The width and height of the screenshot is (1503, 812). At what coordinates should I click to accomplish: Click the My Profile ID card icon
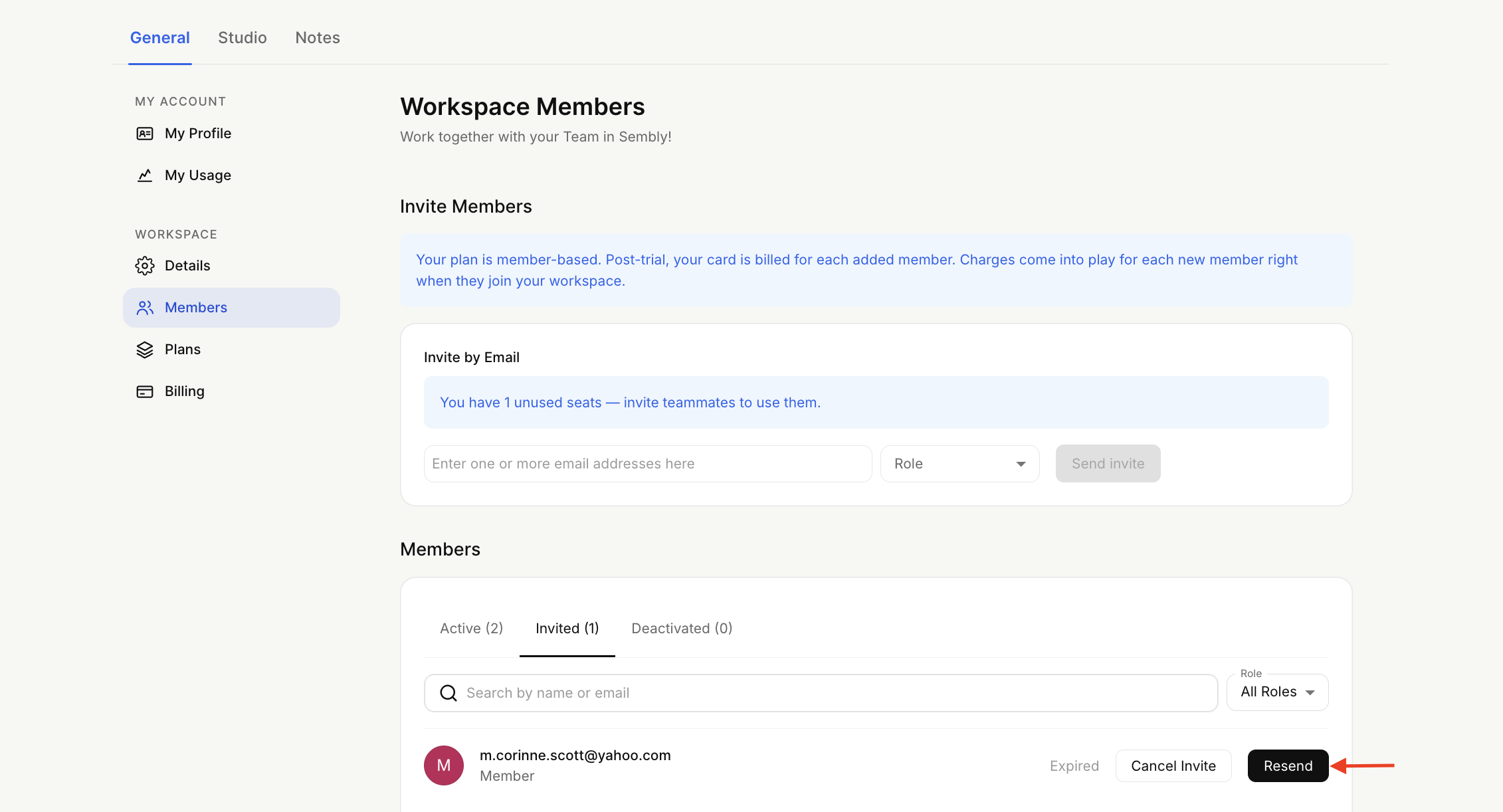[x=145, y=134]
